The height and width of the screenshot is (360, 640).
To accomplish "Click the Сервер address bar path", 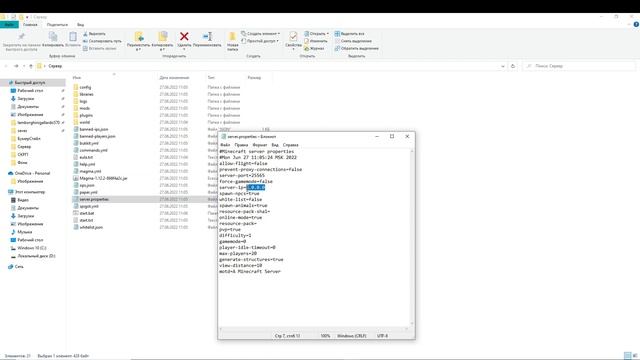I will coord(55,66).
